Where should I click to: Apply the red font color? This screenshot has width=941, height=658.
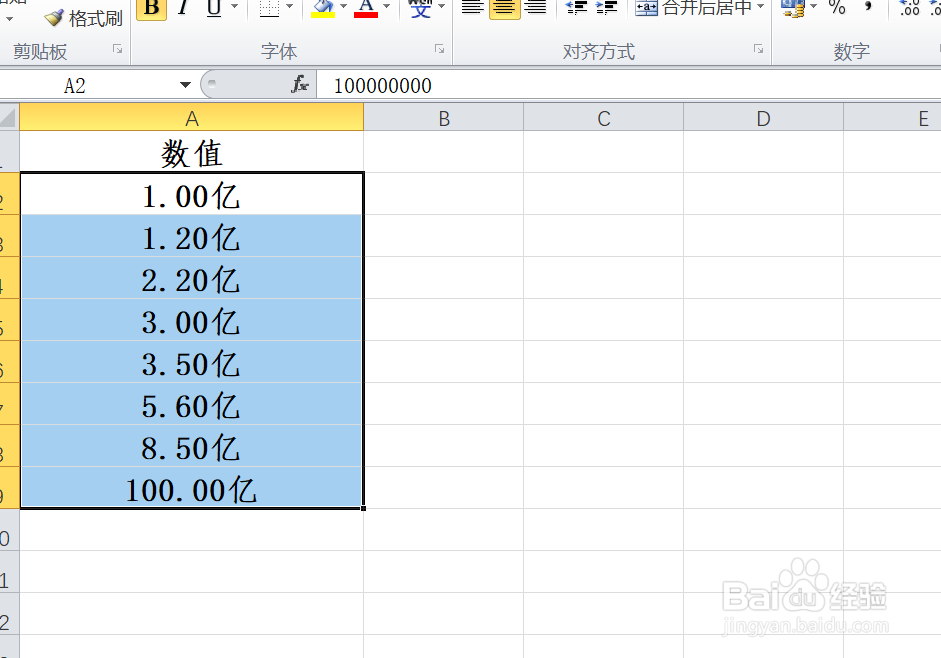coord(366,8)
